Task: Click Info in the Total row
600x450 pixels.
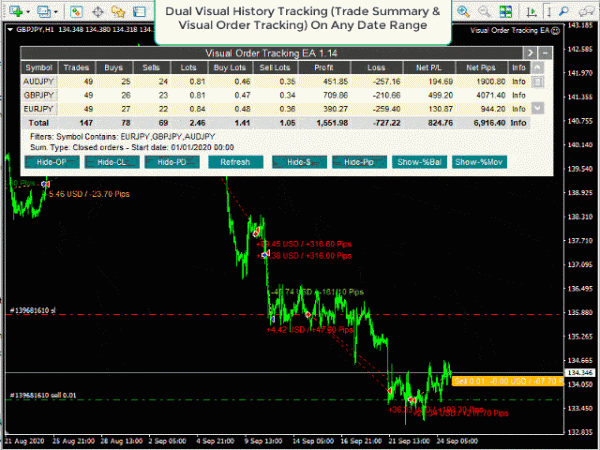Action: pos(518,120)
